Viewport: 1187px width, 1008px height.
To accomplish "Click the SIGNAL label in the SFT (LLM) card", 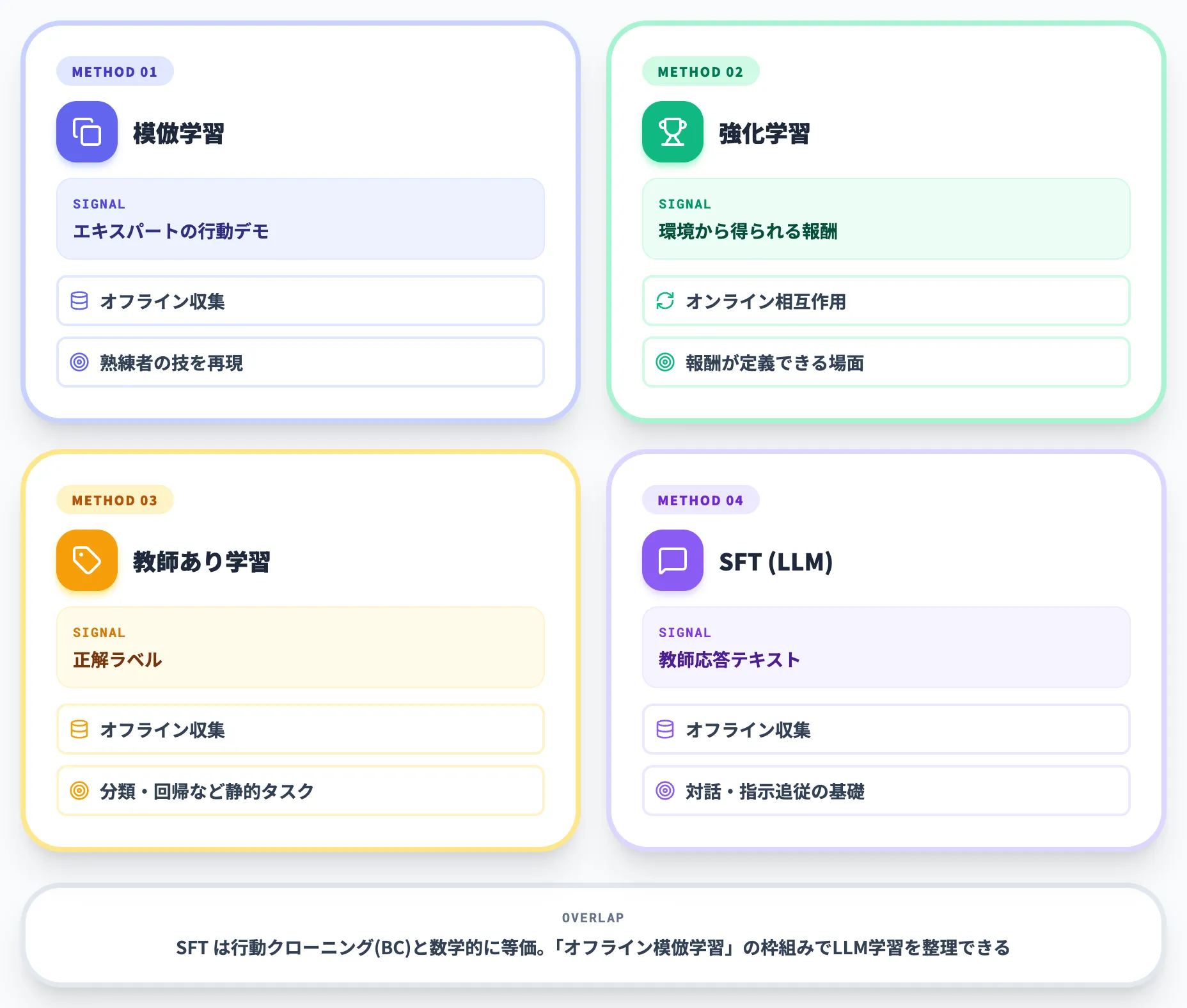I will click(685, 633).
